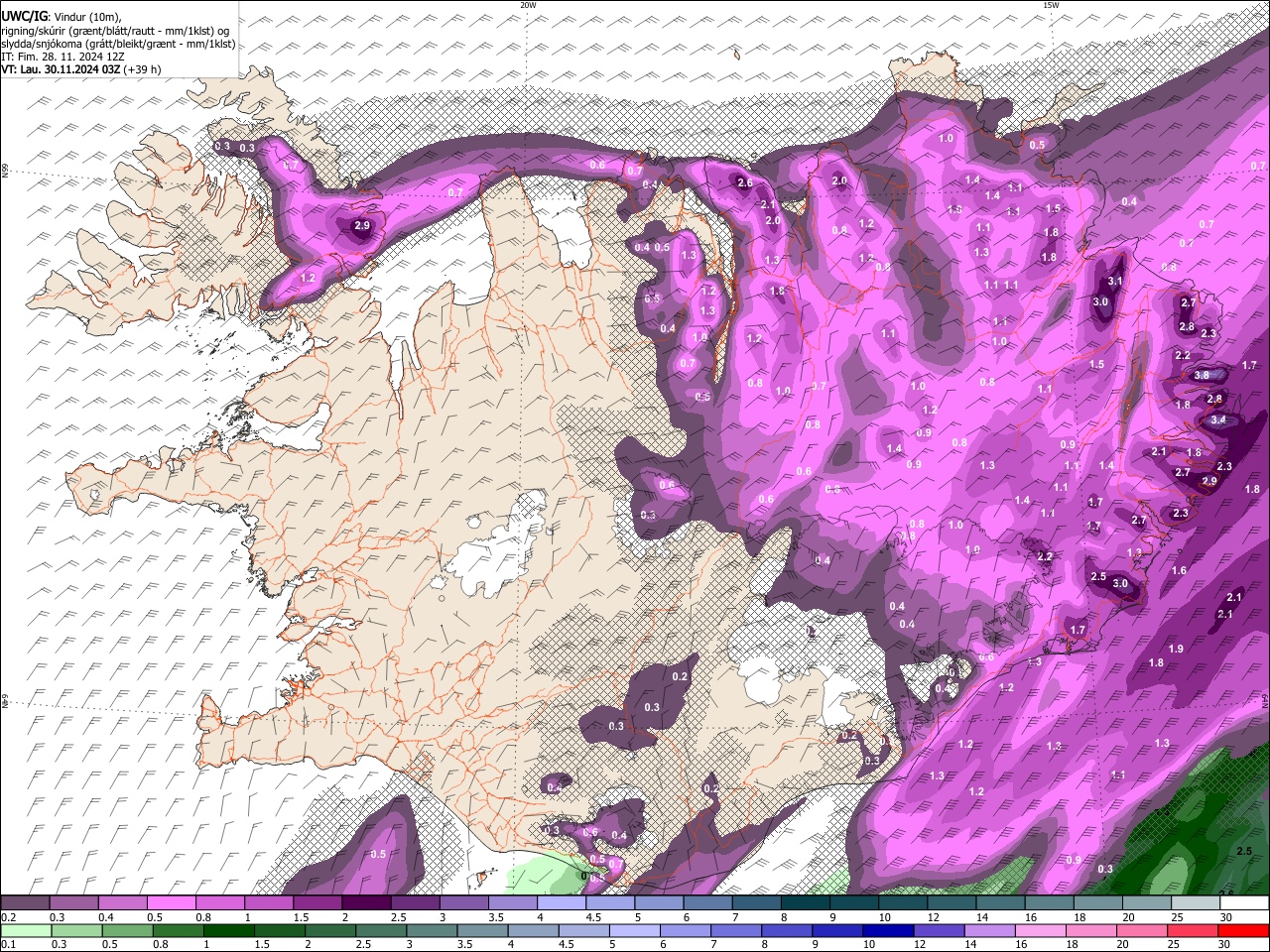Click the 1.6 precipitation value on the map

pyautogui.click(x=1179, y=570)
